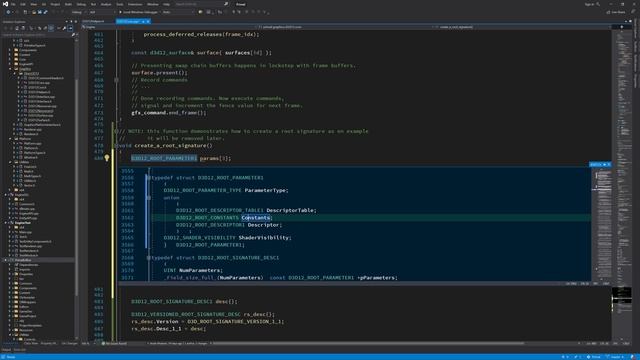The image size is (640, 360).
Task: Open the Engine project scope dropdown
Action: (x=167, y=27)
